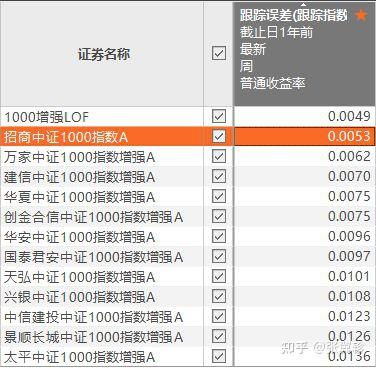Toggle checkbox for 华安中证1000指数增强A
376x368 pixels.
click(219, 236)
